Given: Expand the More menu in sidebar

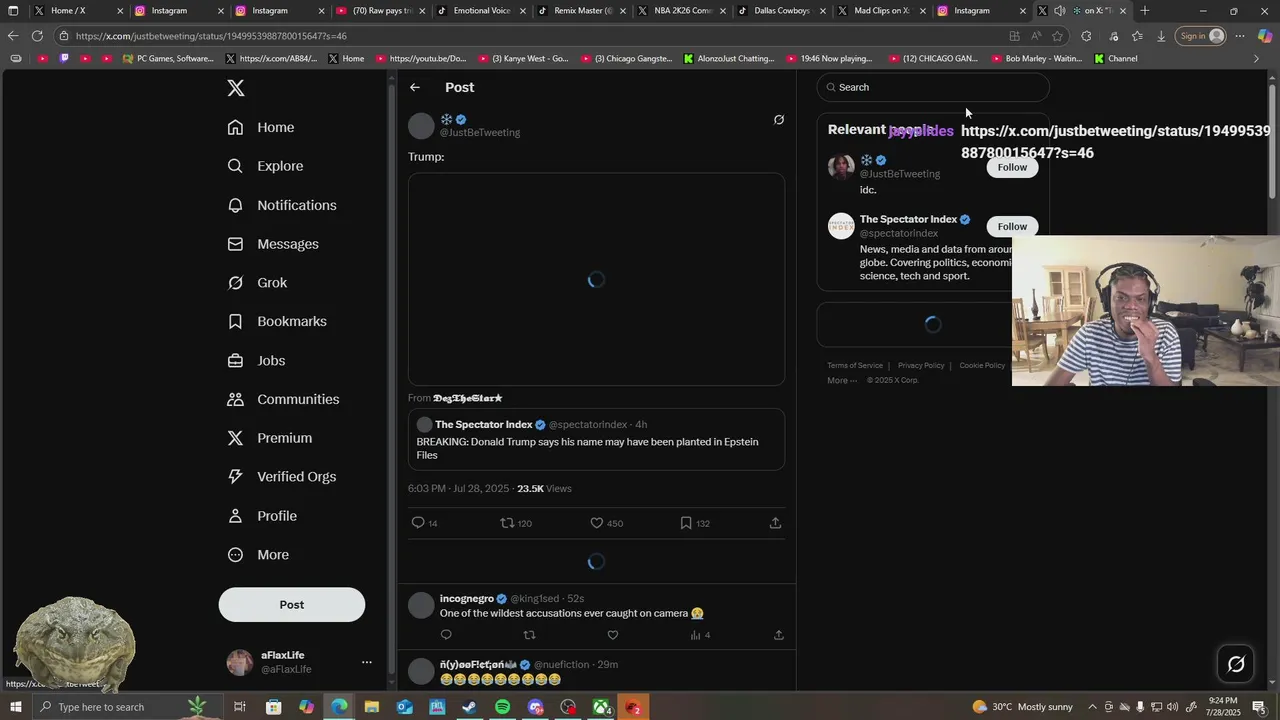Looking at the screenshot, I should (x=258, y=555).
